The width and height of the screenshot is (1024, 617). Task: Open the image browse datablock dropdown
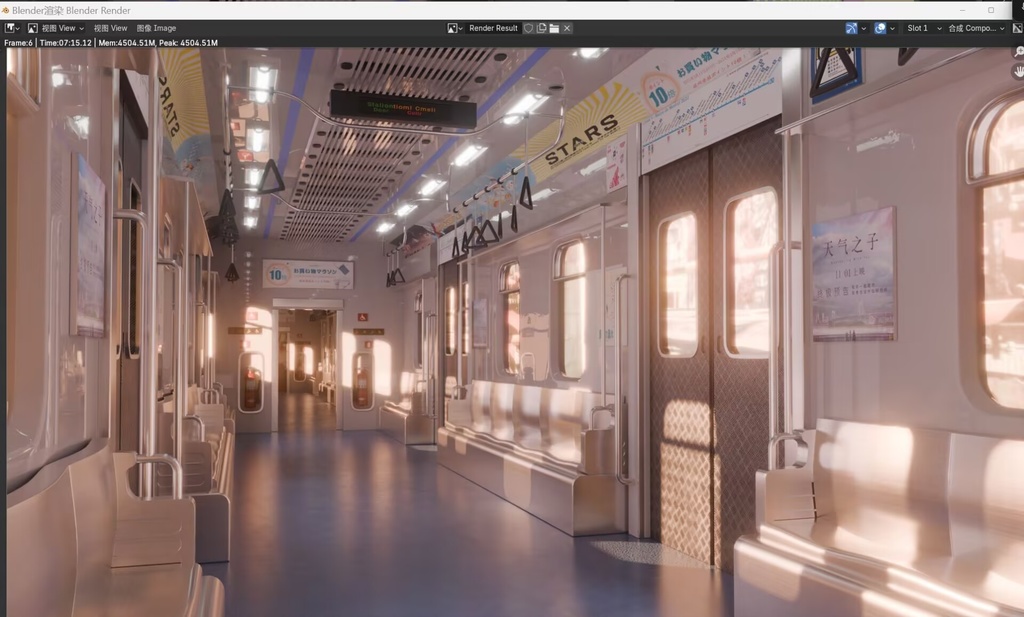point(455,28)
